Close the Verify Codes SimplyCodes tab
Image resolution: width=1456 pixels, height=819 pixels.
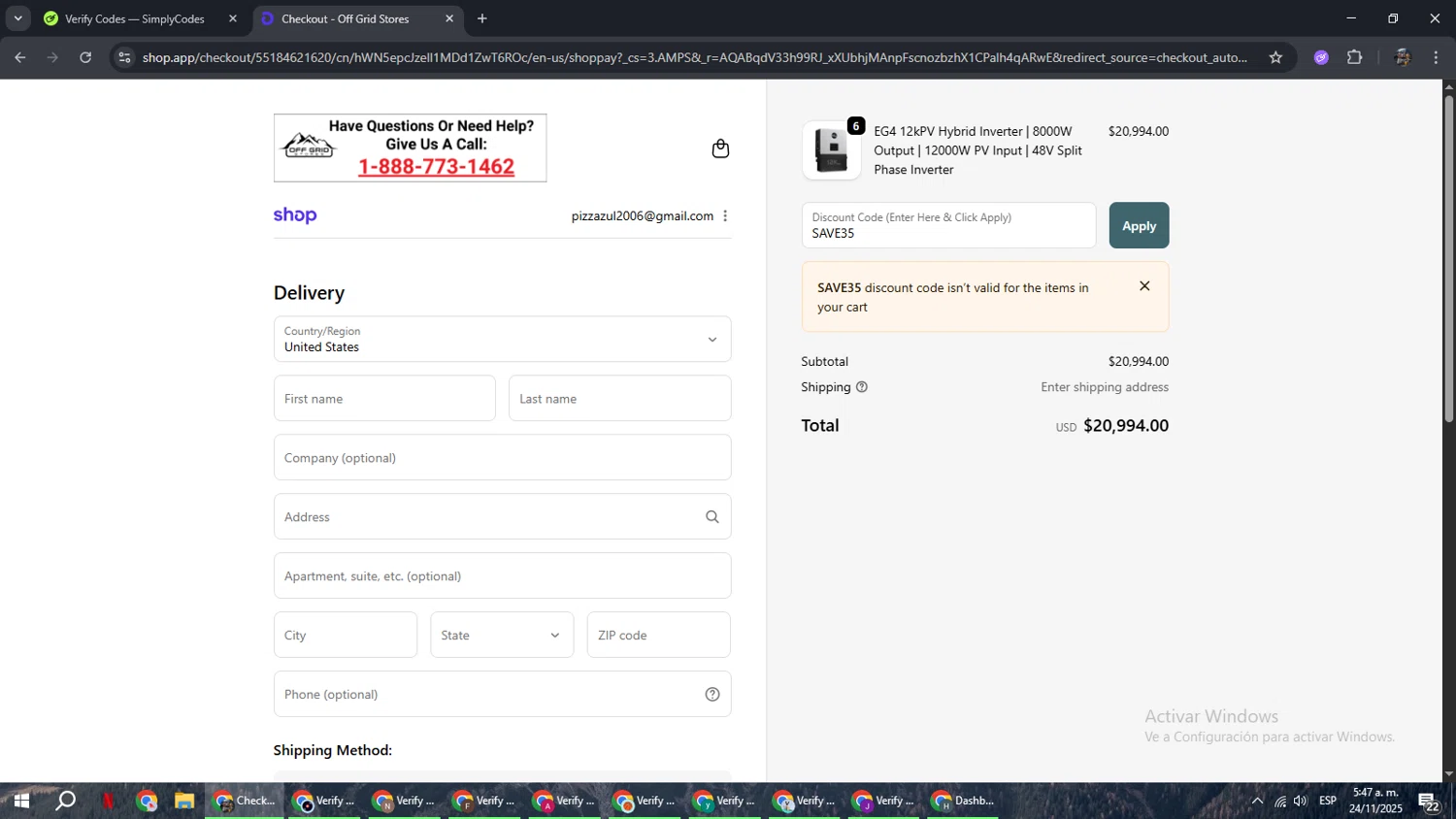233,18
